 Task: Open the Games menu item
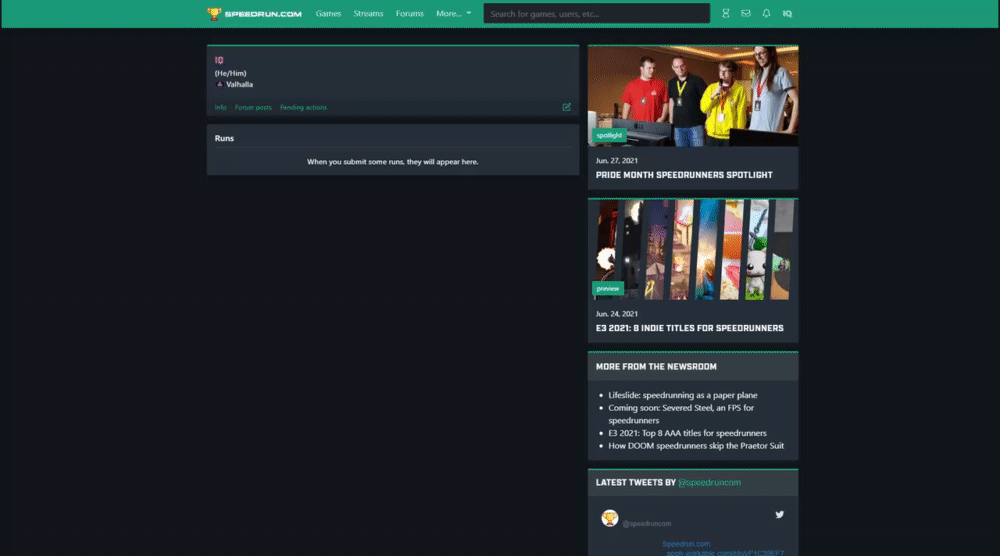point(328,13)
